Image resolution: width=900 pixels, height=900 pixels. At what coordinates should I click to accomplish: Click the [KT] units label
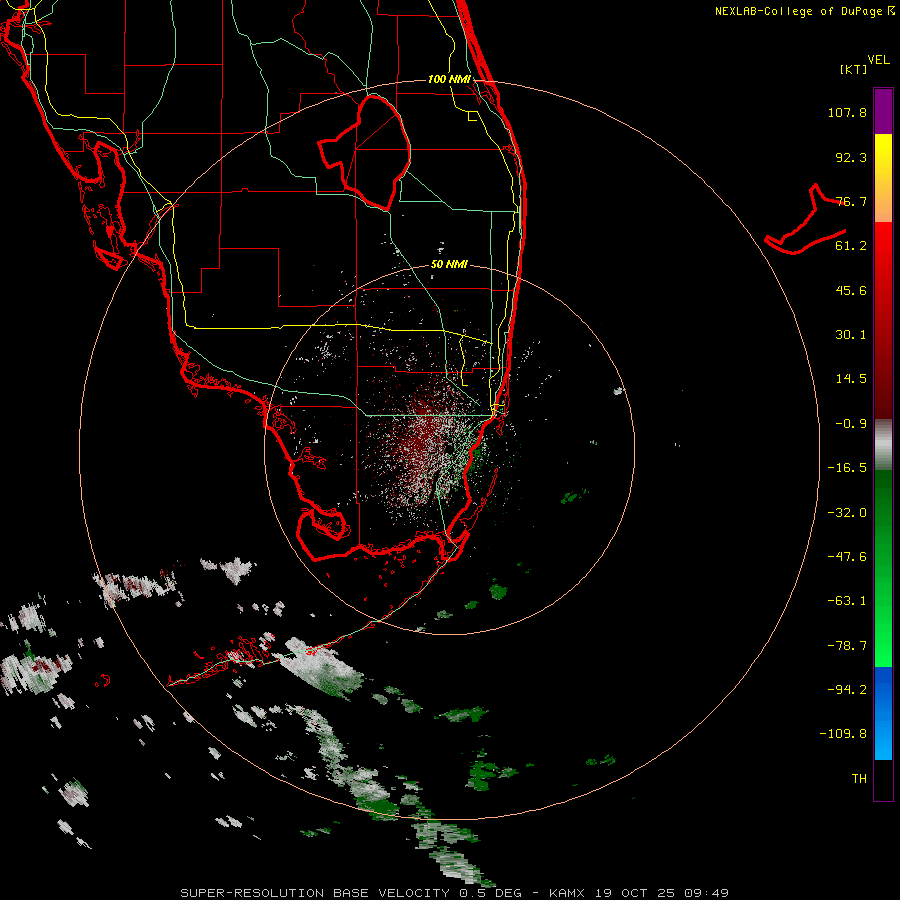coord(853,69)
